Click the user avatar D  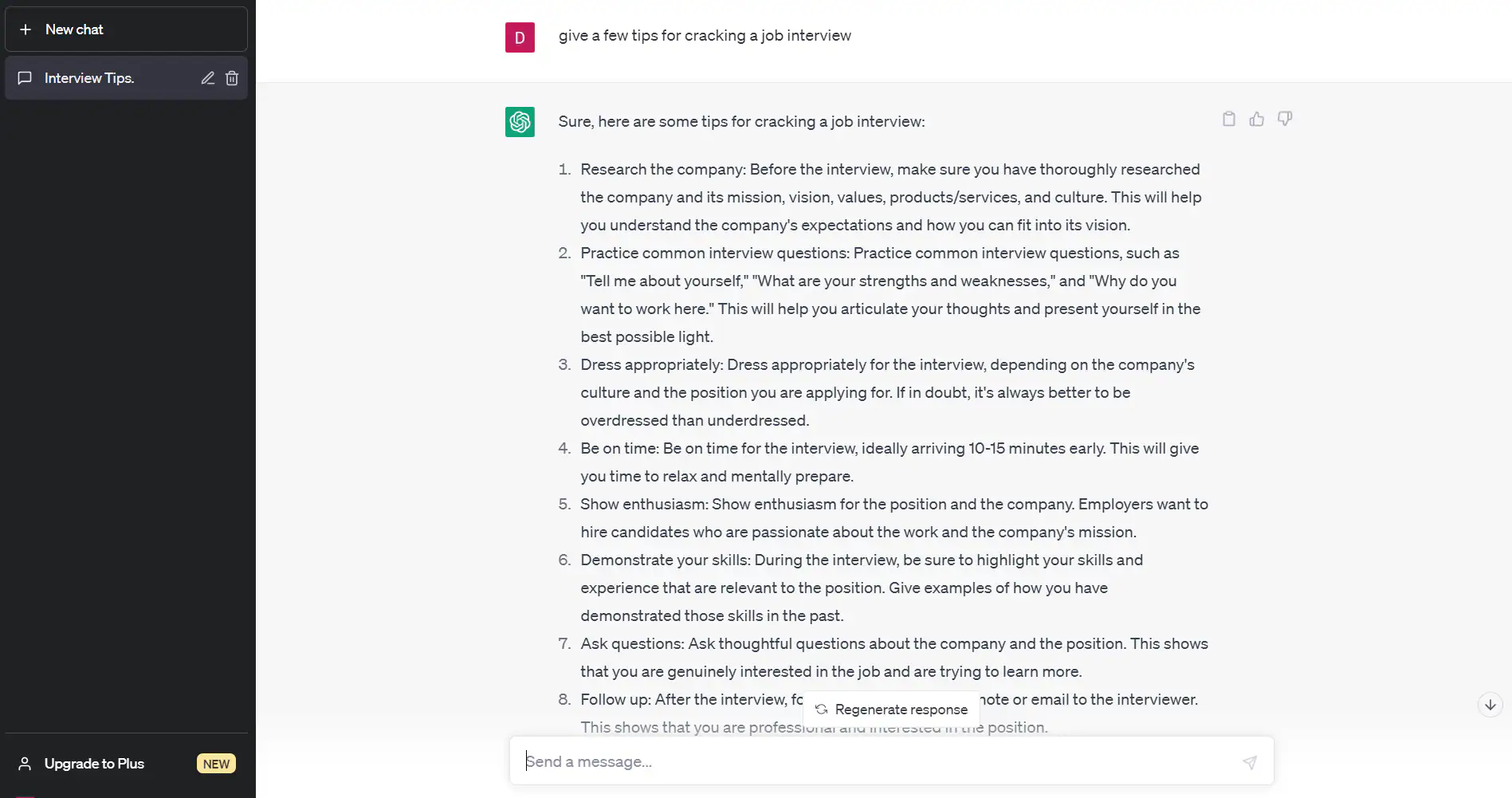point(520,37)
